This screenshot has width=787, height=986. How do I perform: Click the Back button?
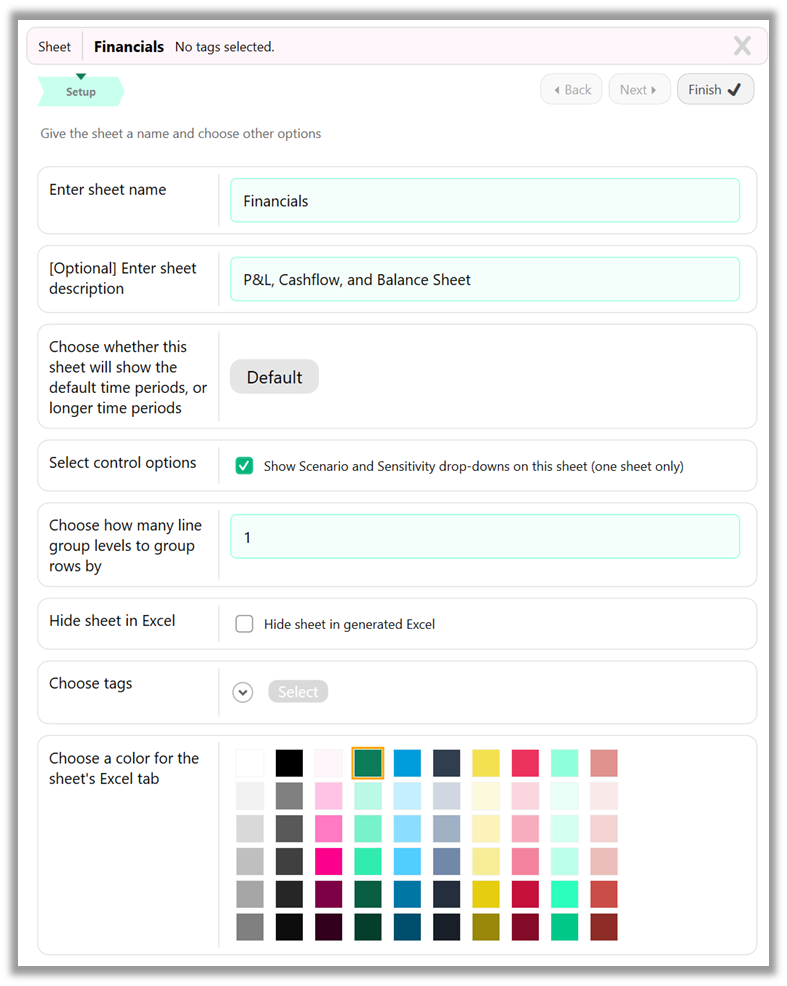[x=571, y=89]
